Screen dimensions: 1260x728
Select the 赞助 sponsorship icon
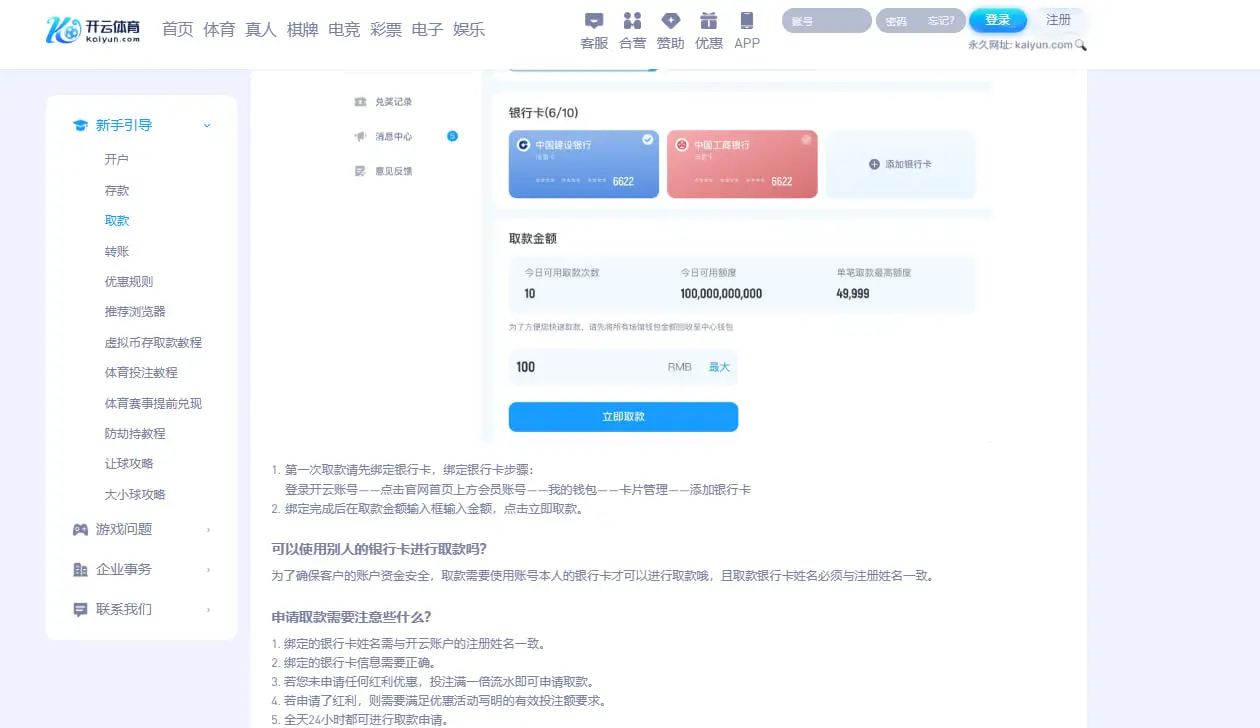pyautogui.click(x=670, y=30)
